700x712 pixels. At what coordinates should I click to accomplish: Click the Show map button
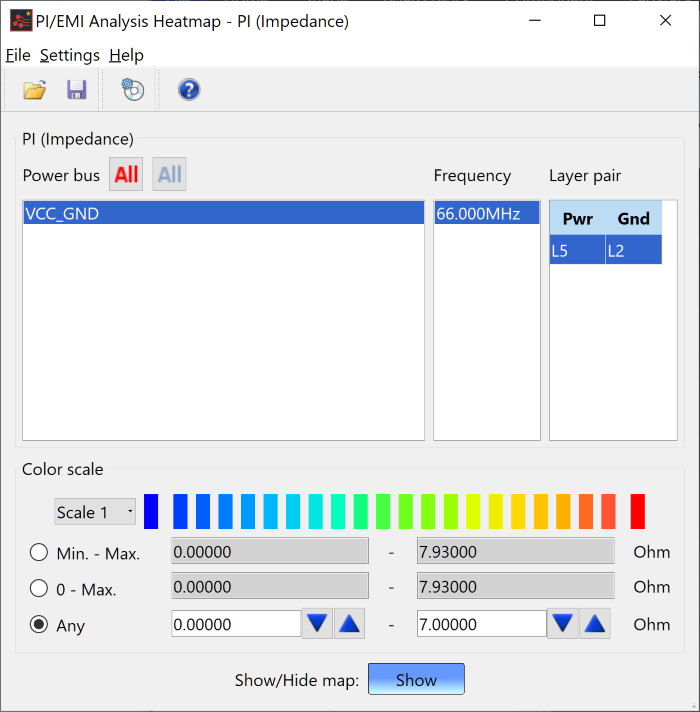416,679
